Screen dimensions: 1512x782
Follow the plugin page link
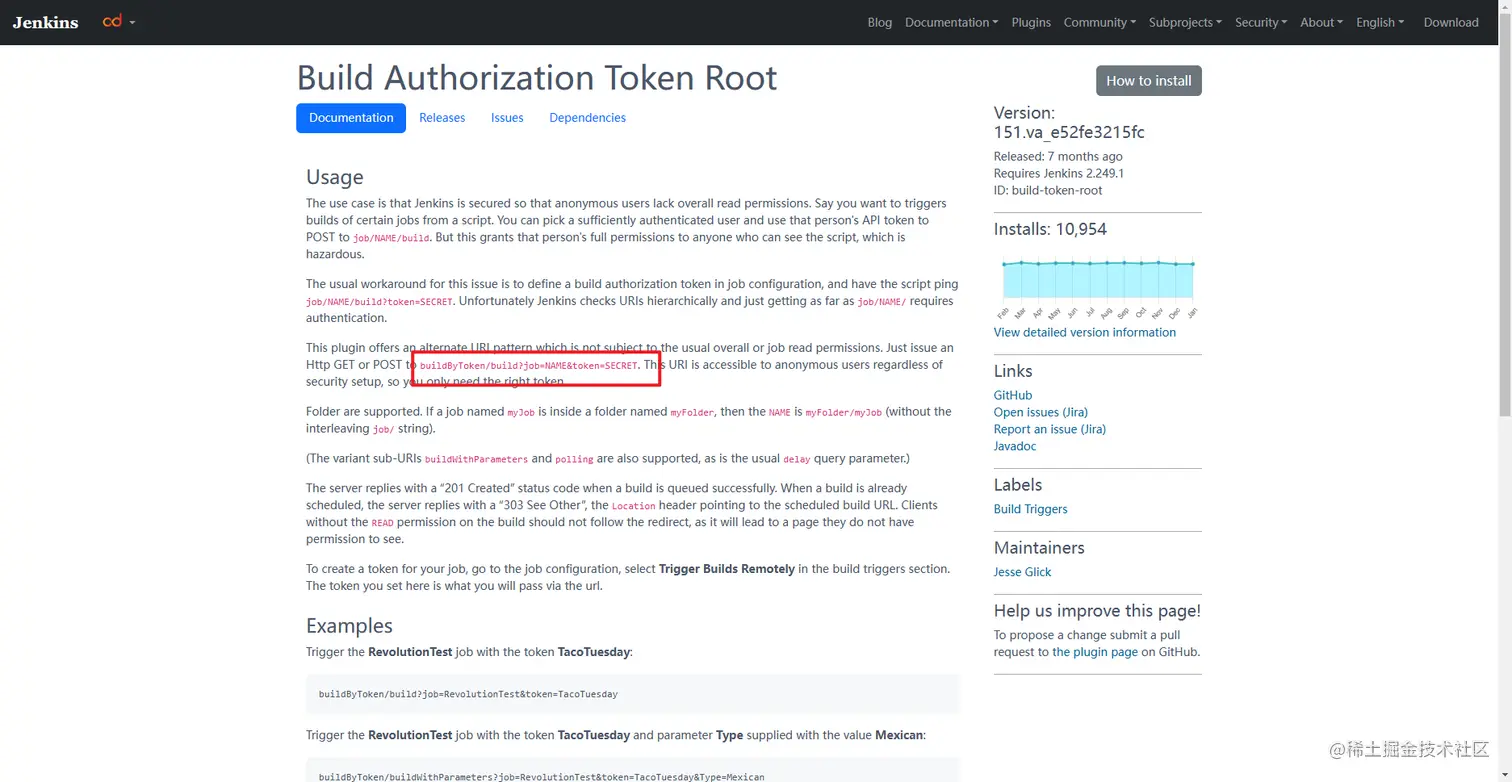pyautogui.click(x=1094, y=652)
